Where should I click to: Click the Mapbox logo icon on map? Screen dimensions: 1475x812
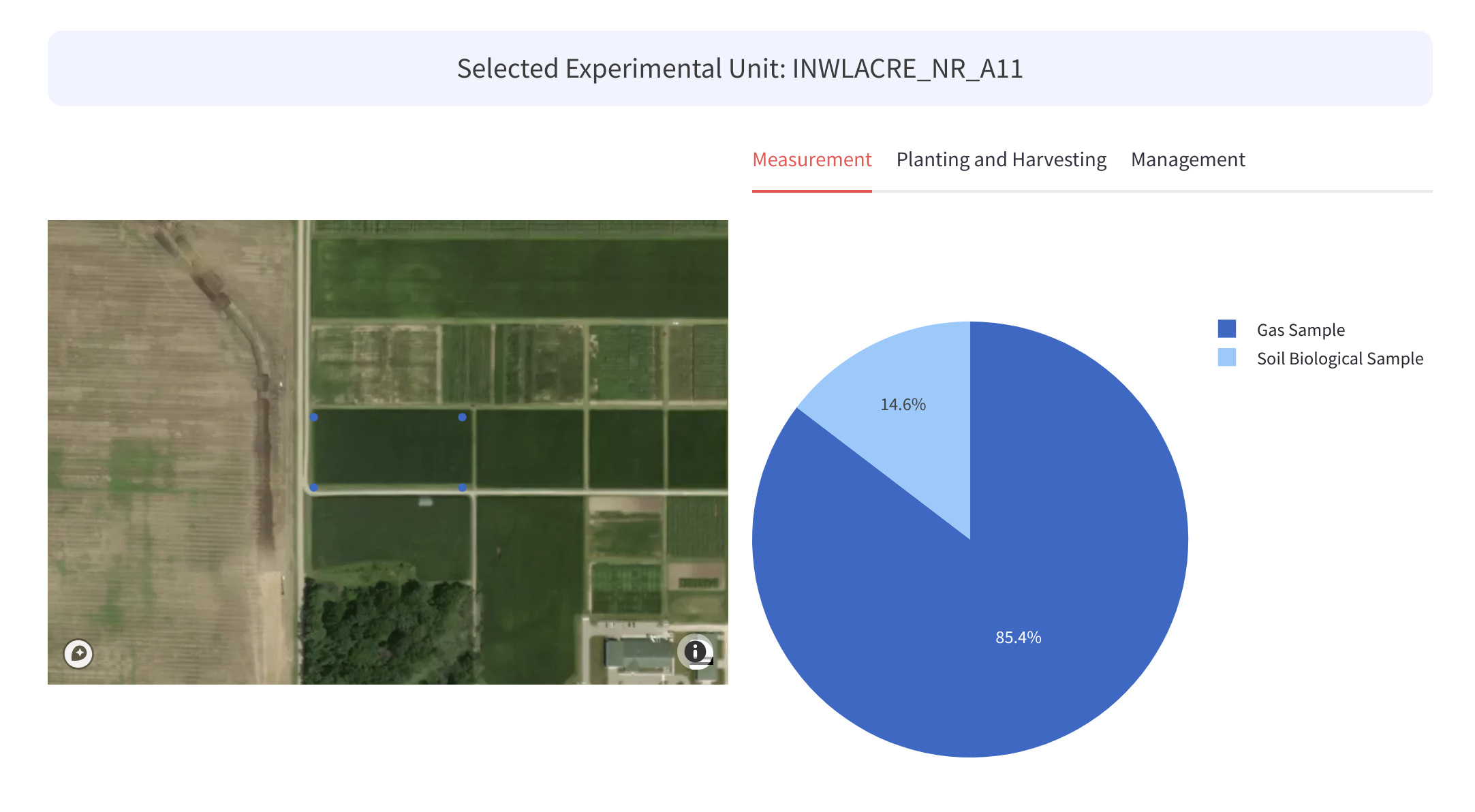click(x=78, y=654)
